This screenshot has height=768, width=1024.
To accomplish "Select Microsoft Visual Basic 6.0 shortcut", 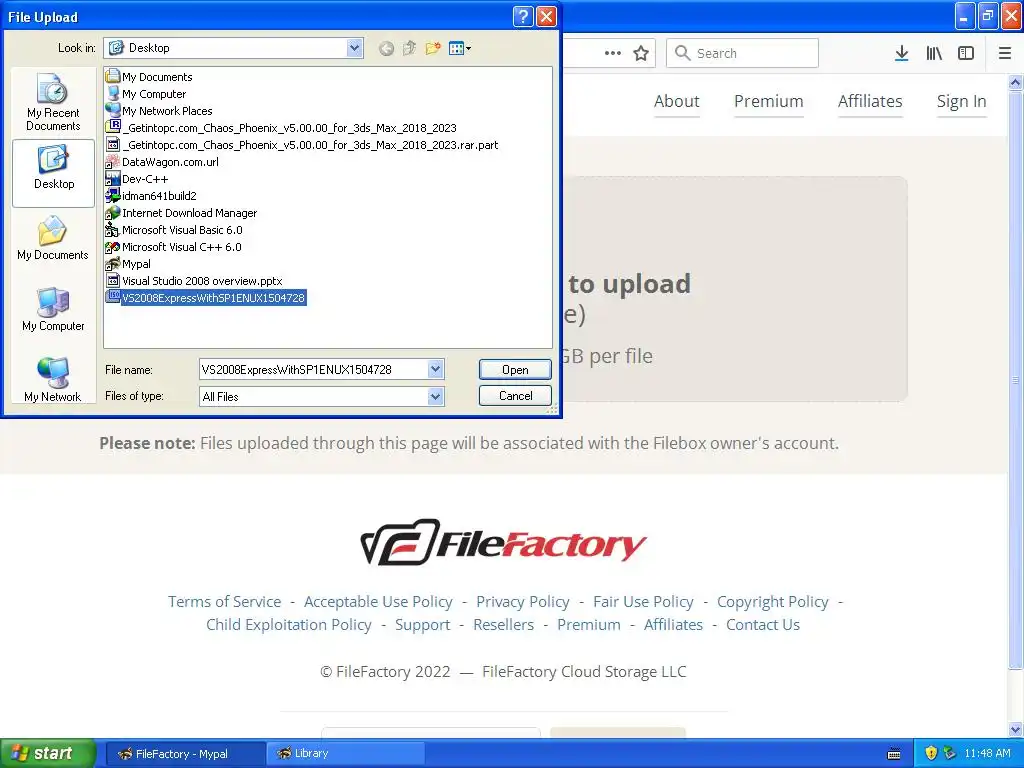I will click(x=174, y=230).
